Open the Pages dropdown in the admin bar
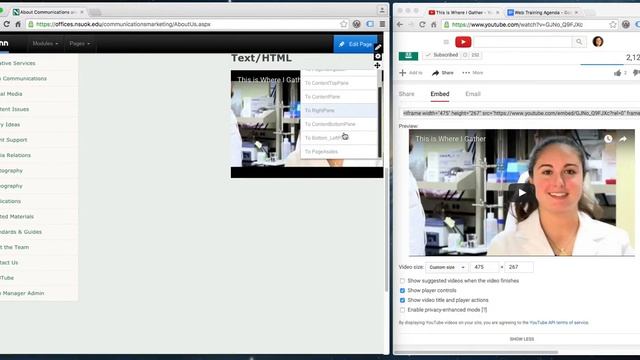This screenshot has height=360, width=640. [x=80, y=43]
